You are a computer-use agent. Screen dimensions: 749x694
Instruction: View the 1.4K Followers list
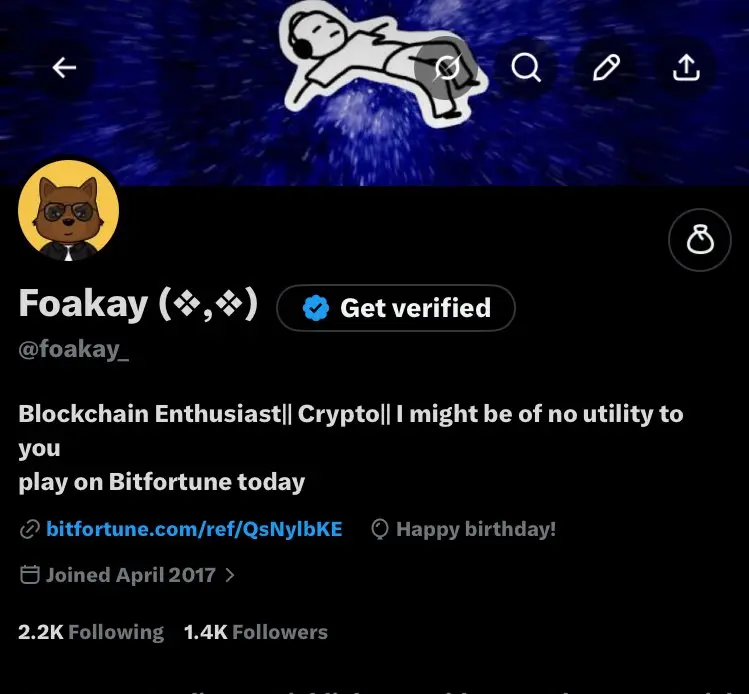click(x=255, y=632)
